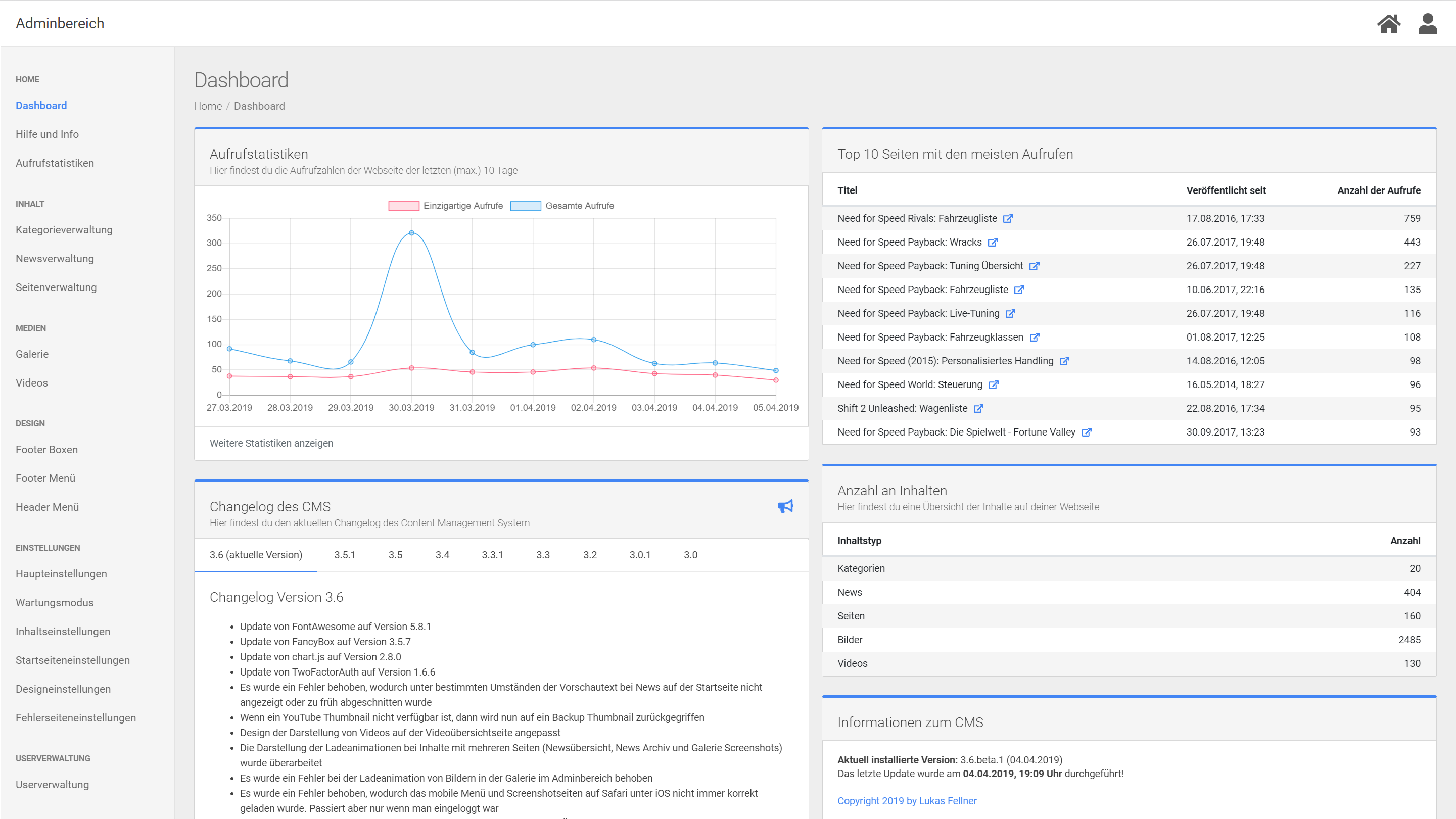Open the home icon in header
Viewport: 1456px width, 819px height.
(x=1388, y=24)
